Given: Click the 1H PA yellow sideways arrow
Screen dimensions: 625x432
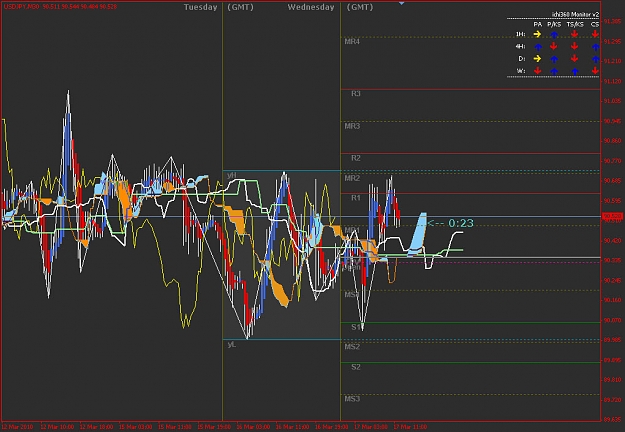Looking at the screenshot, I should pyautogui.click(x=537, y=34).
